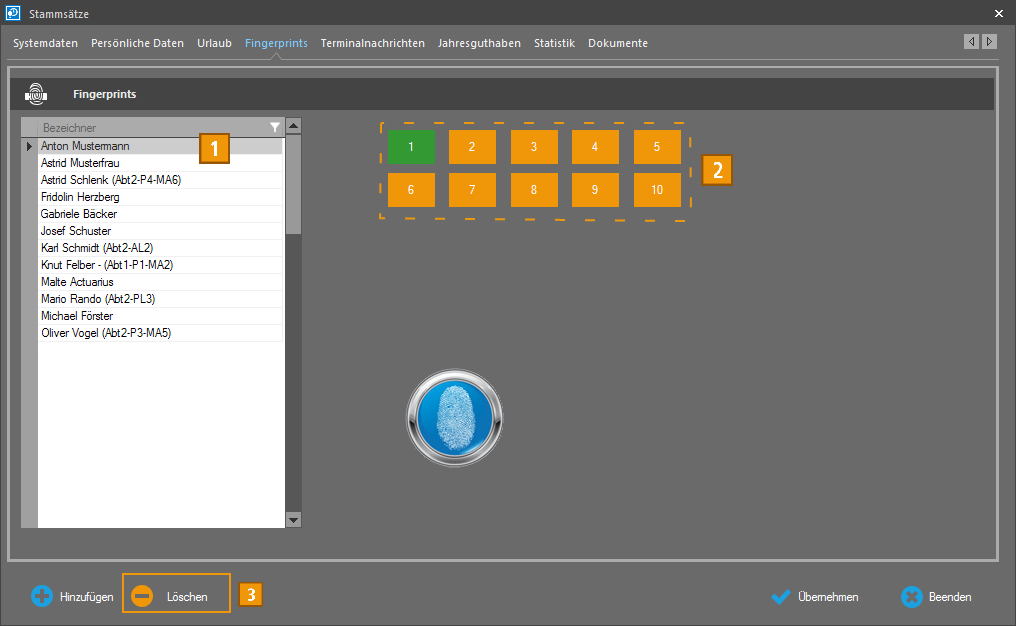The image size is (1016, 626).
Task: Choose Gabriele Bäcker from employee list
Action: 79,214
